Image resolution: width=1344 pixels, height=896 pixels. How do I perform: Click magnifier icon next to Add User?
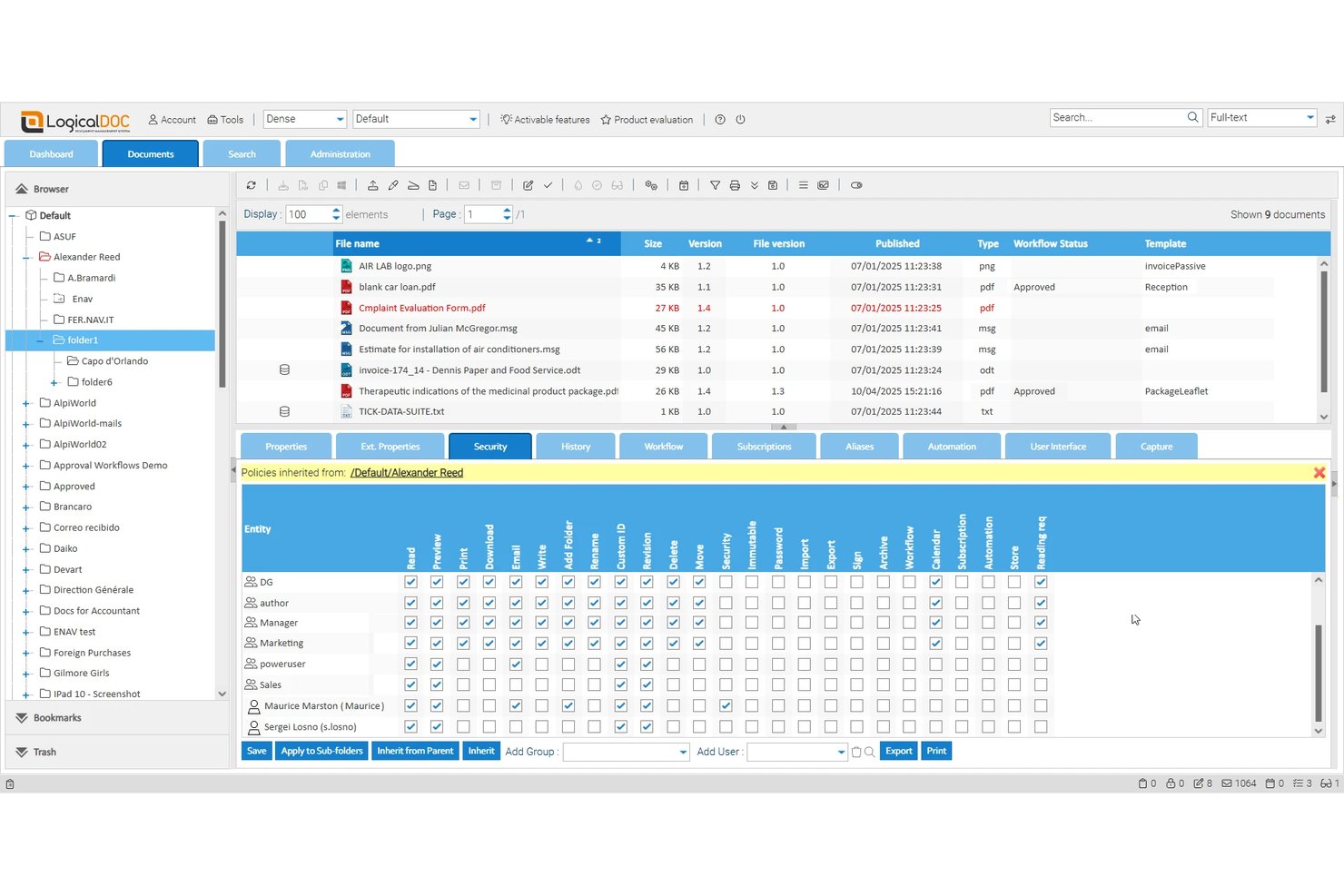[870, 752]
